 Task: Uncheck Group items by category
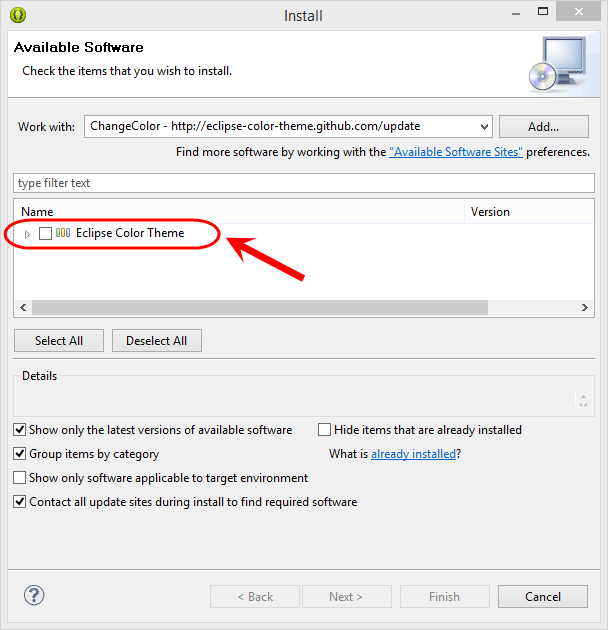[20, 454]
